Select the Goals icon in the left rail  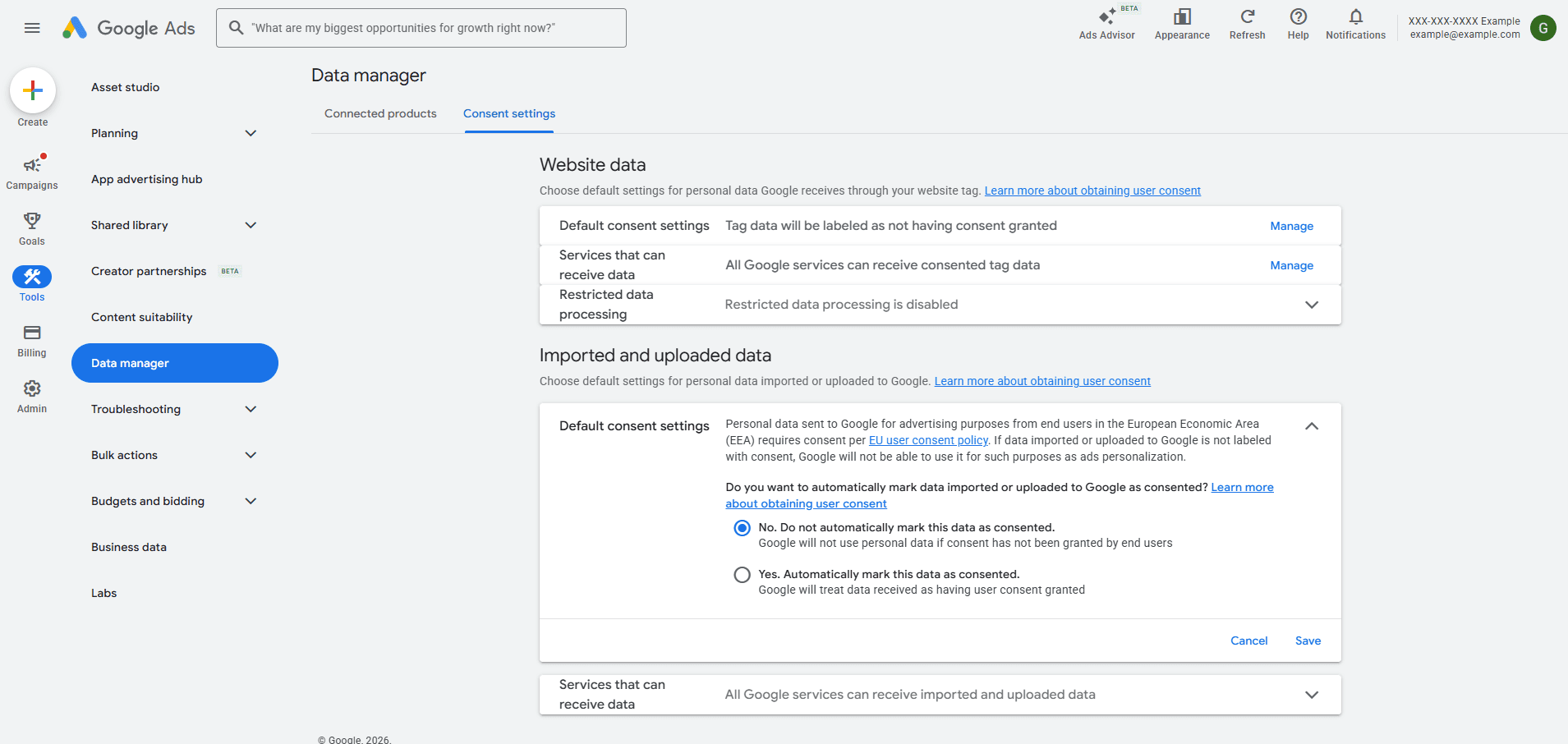pyautogui.click(x=31, y=227)
